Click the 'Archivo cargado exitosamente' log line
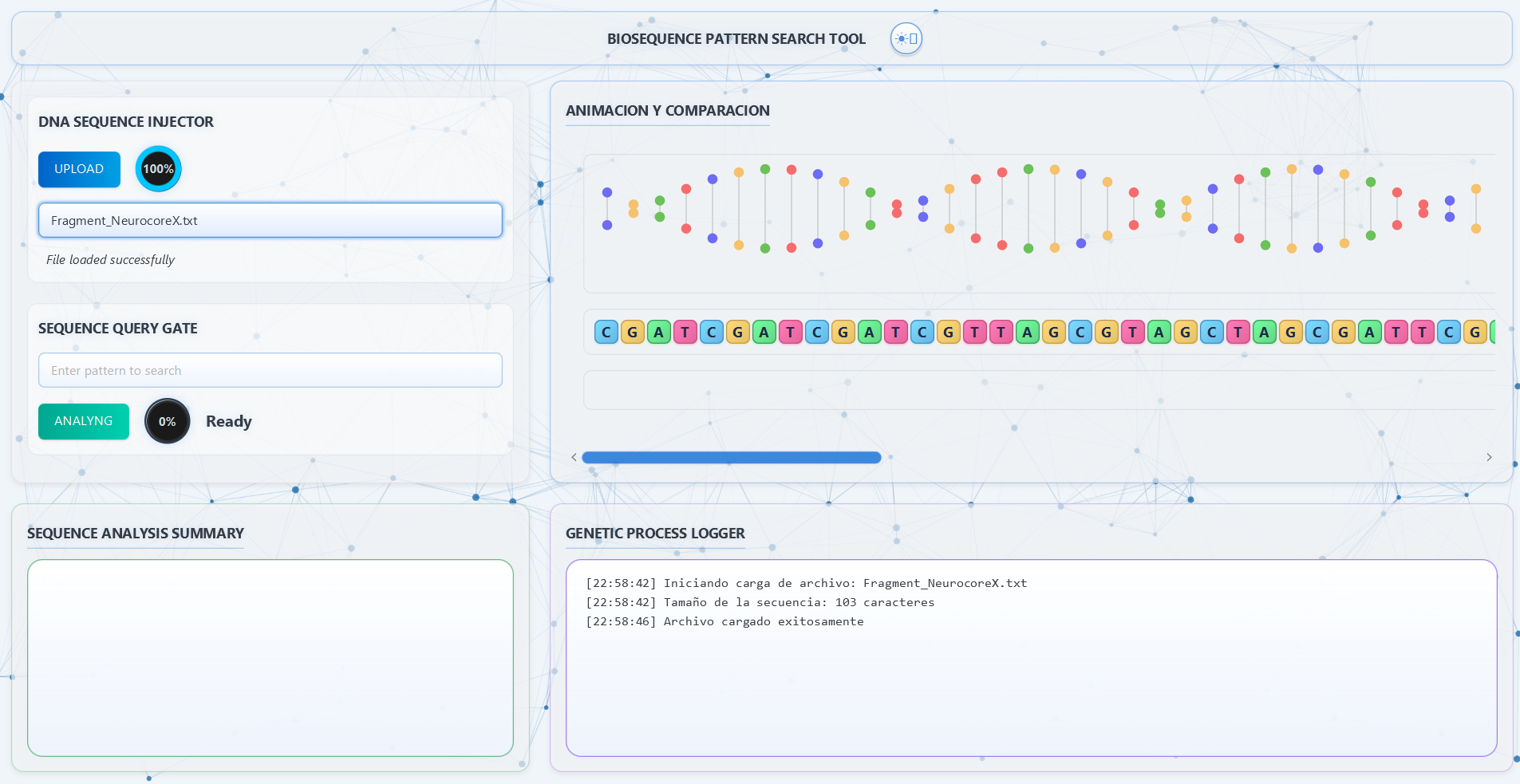Screen dimensions: 1520x784 coord(724,621)
